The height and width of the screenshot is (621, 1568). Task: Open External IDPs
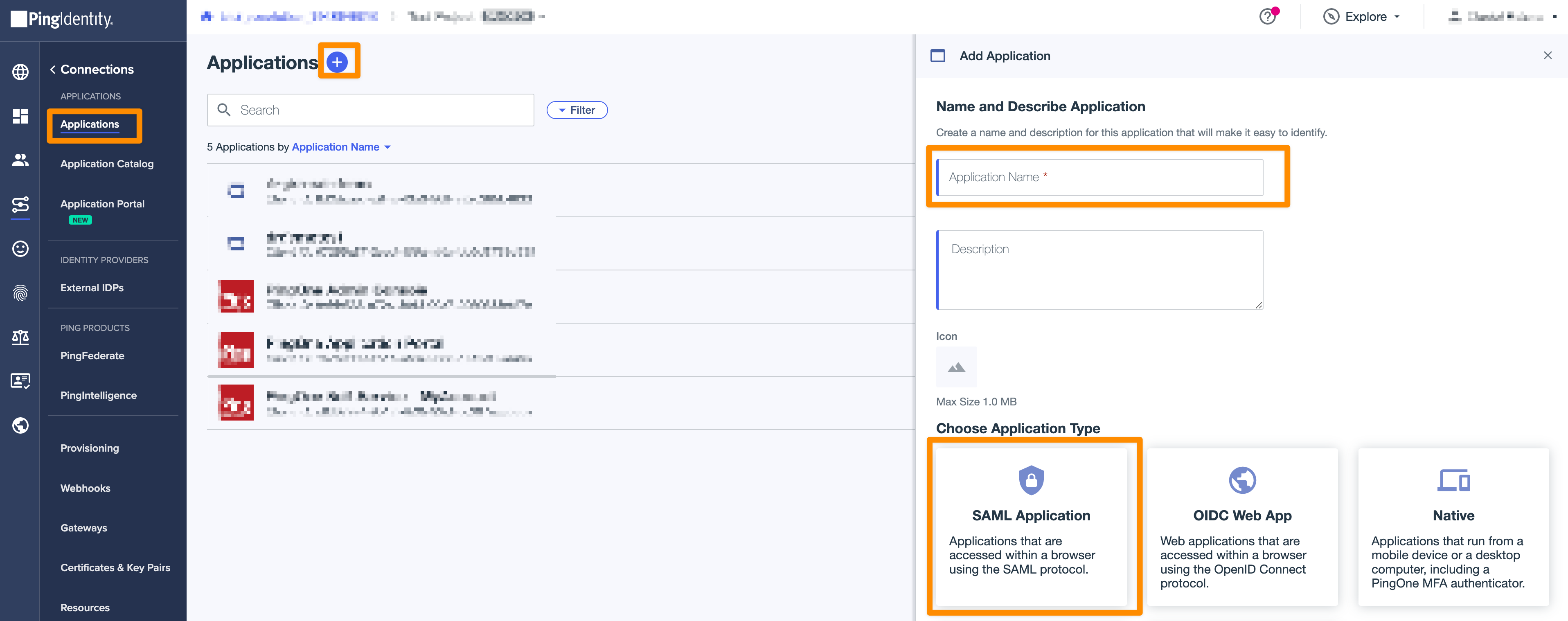91,288
